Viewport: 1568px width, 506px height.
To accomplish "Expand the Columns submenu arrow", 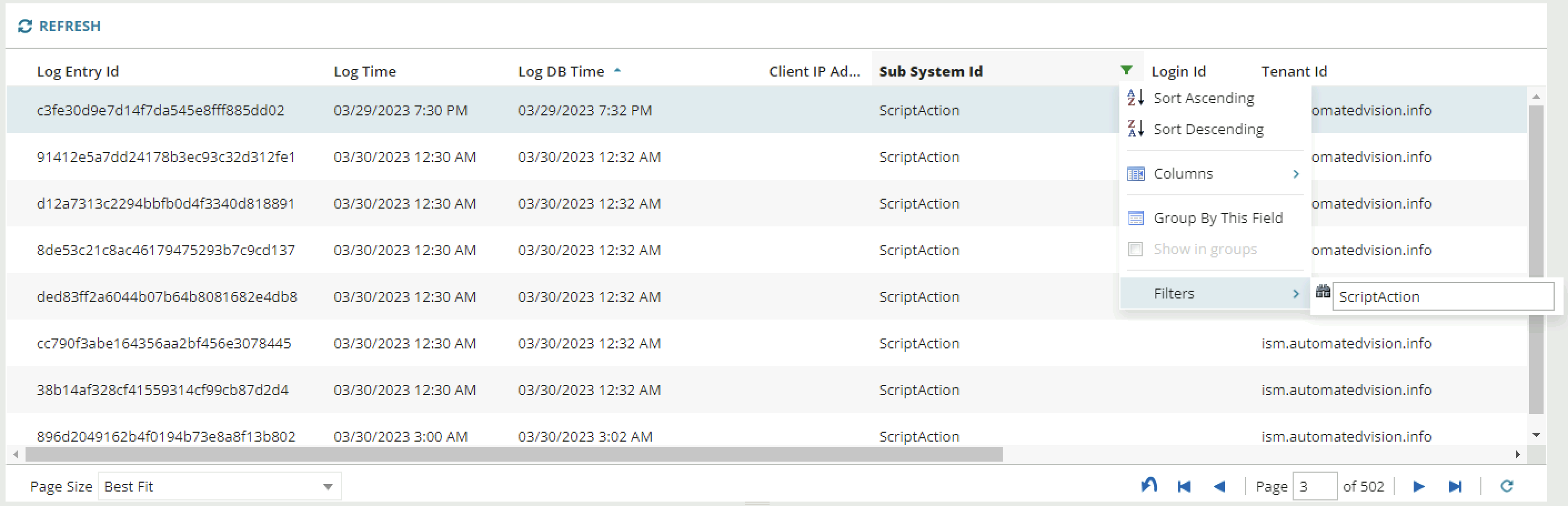I will pyautogui.click(x=1296, y=174).
